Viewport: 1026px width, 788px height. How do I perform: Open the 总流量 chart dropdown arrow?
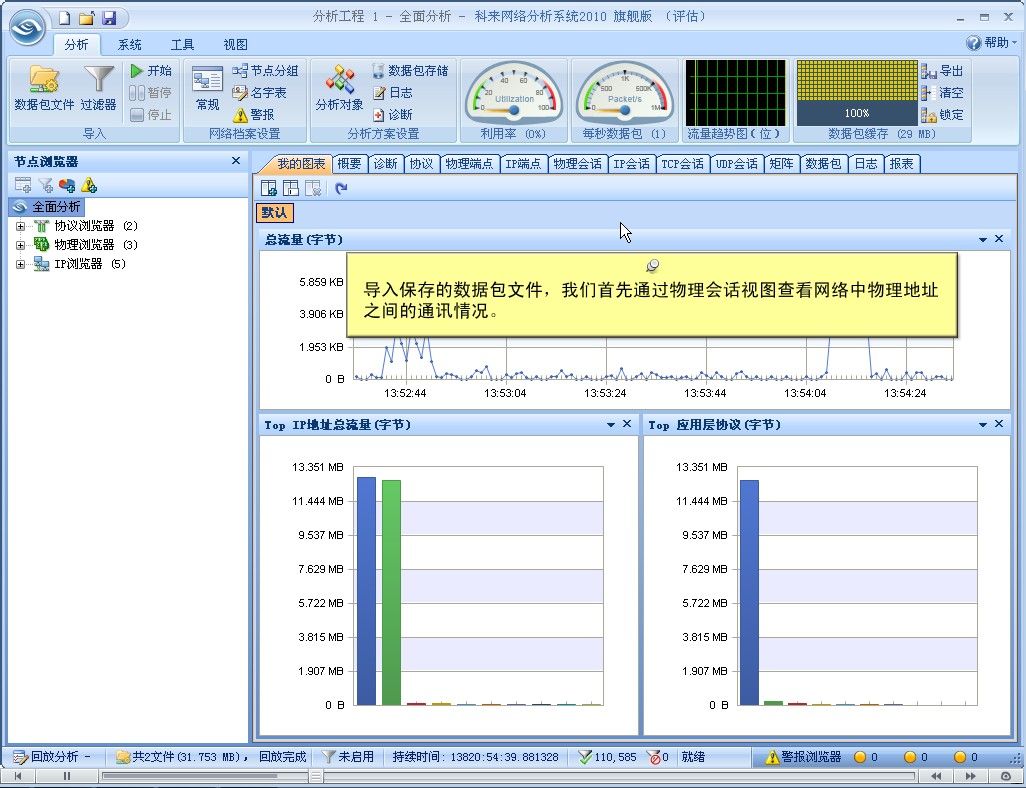point(983,240)
